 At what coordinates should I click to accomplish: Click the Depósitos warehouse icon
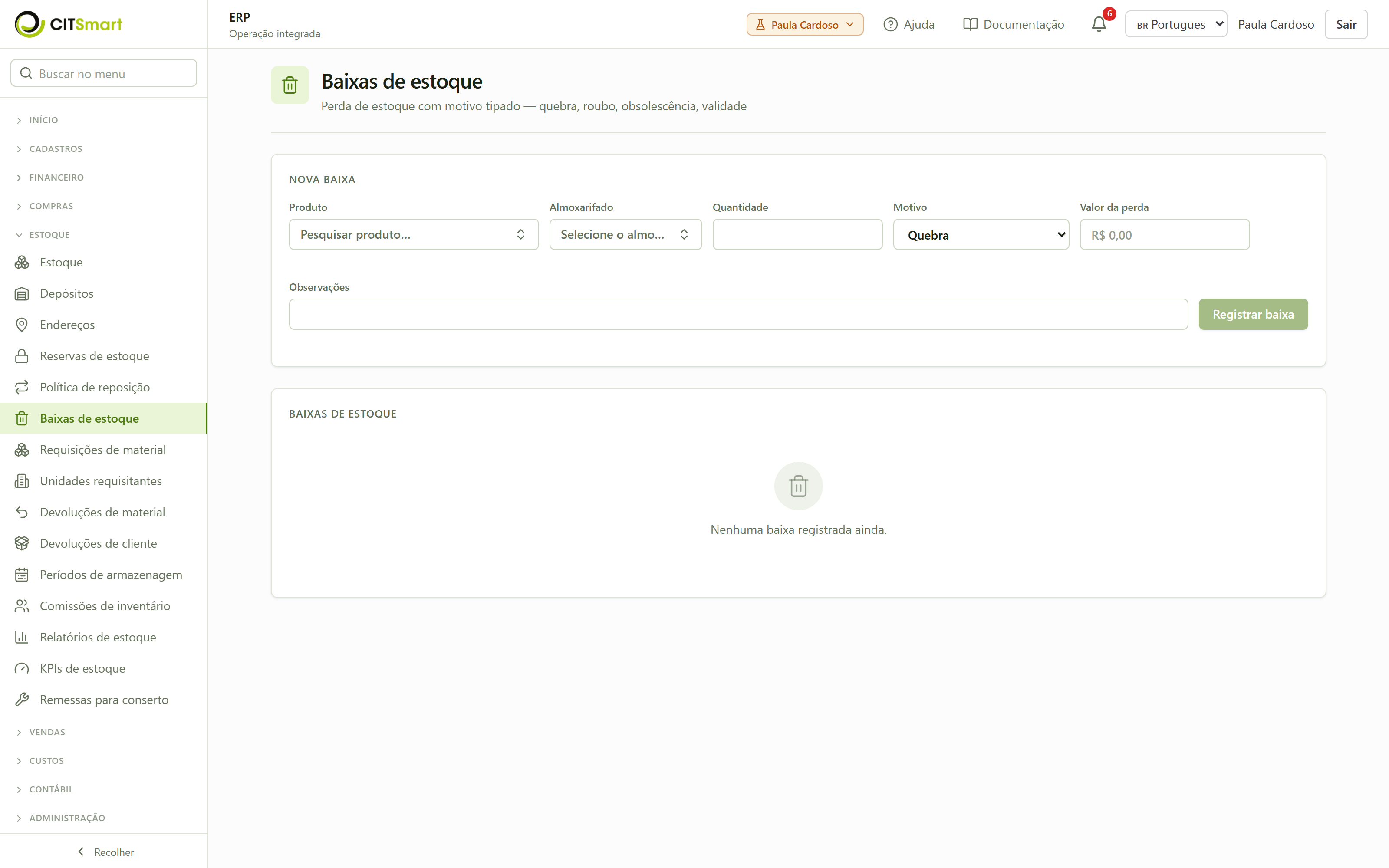[22, 293]
